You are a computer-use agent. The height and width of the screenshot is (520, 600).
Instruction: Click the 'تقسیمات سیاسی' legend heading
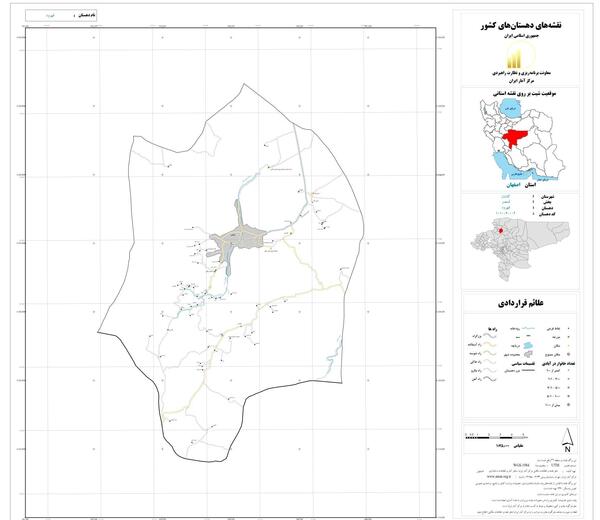pos(524,364)
